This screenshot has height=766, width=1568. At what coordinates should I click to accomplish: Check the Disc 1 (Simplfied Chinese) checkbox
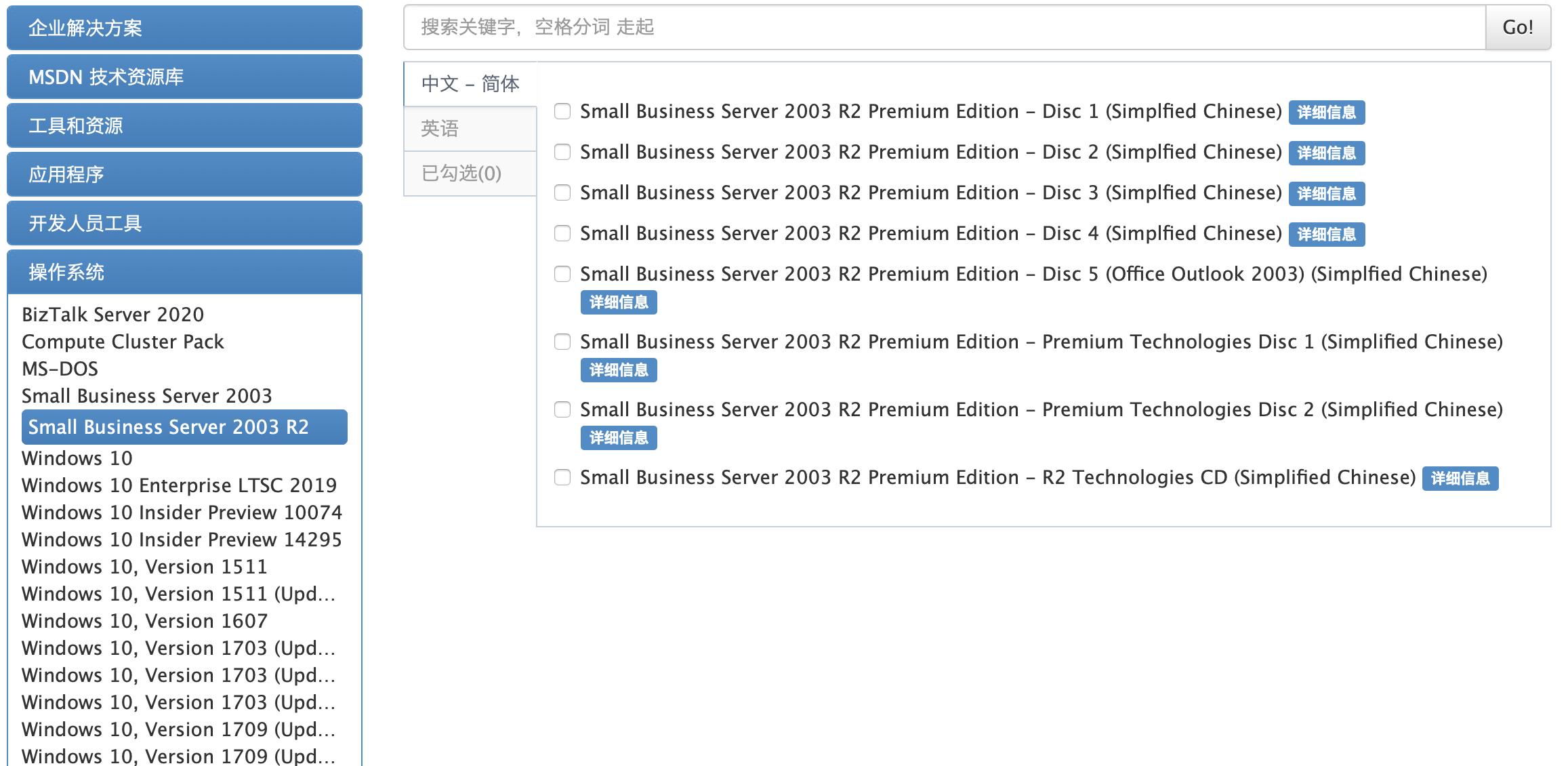[562, 111]
